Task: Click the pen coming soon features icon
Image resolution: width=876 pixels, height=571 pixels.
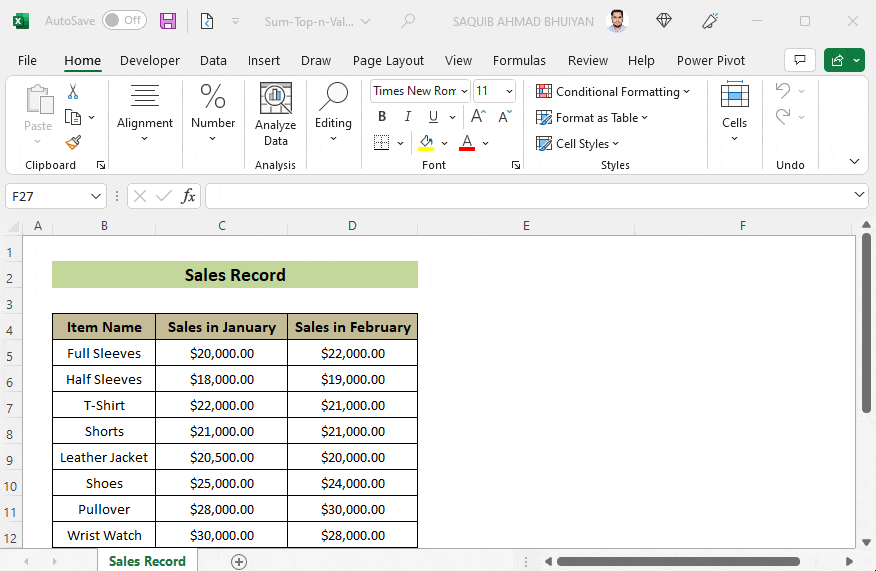Action: tap(710, 21)
